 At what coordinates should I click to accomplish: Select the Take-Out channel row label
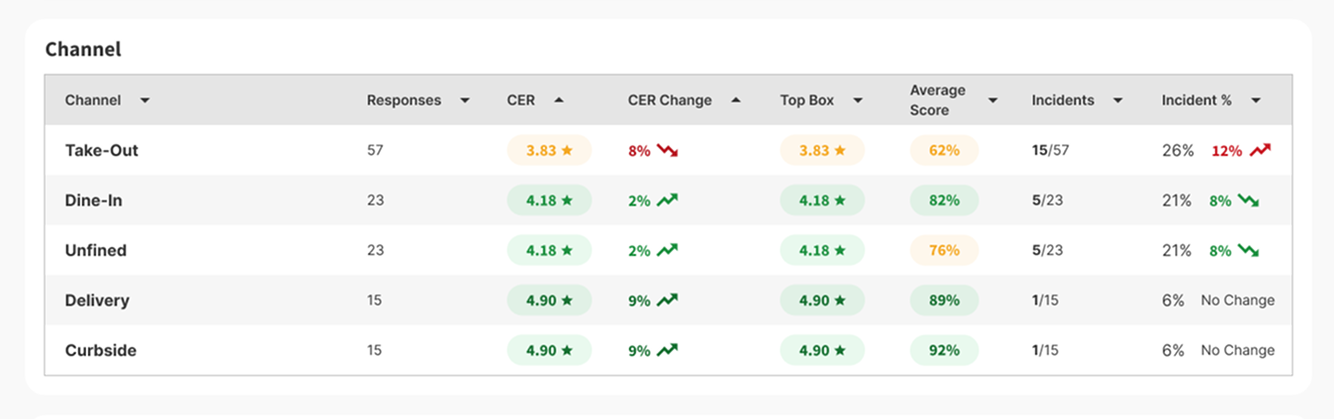pyautogui.click(x=102, y=151)
